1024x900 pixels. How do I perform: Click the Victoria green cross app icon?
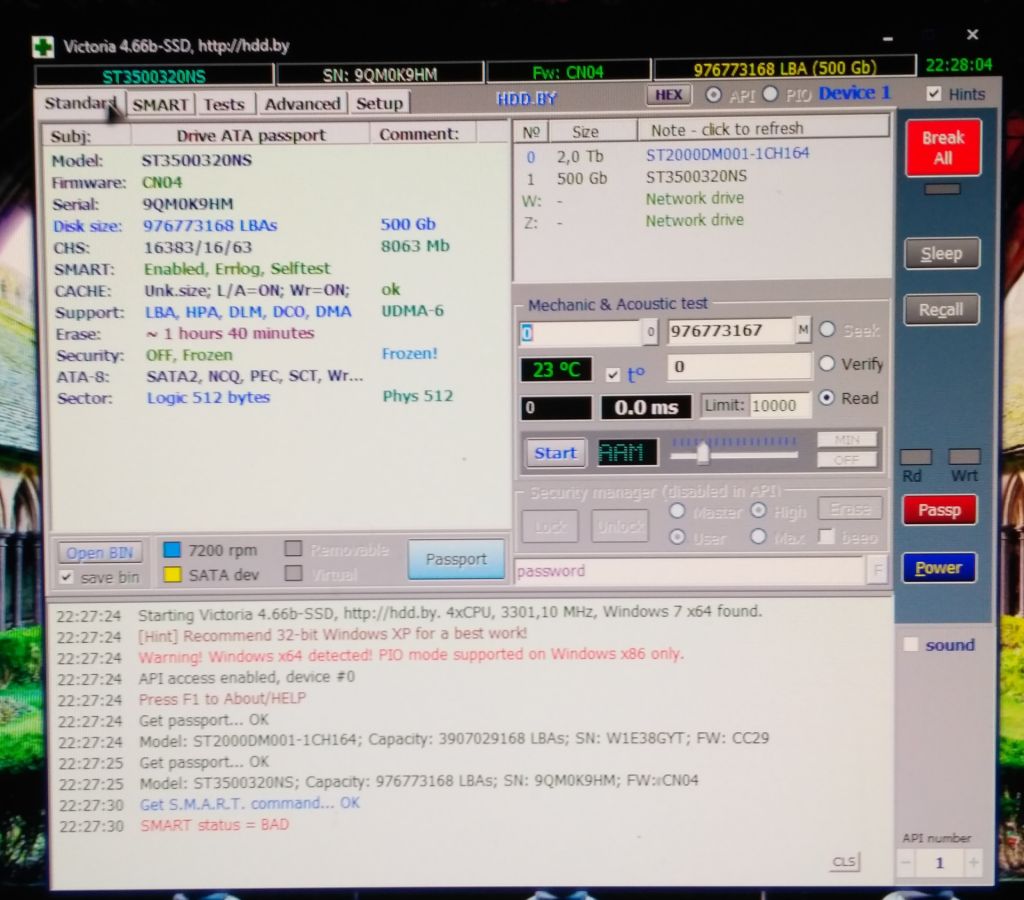click(x=43, y=46)
